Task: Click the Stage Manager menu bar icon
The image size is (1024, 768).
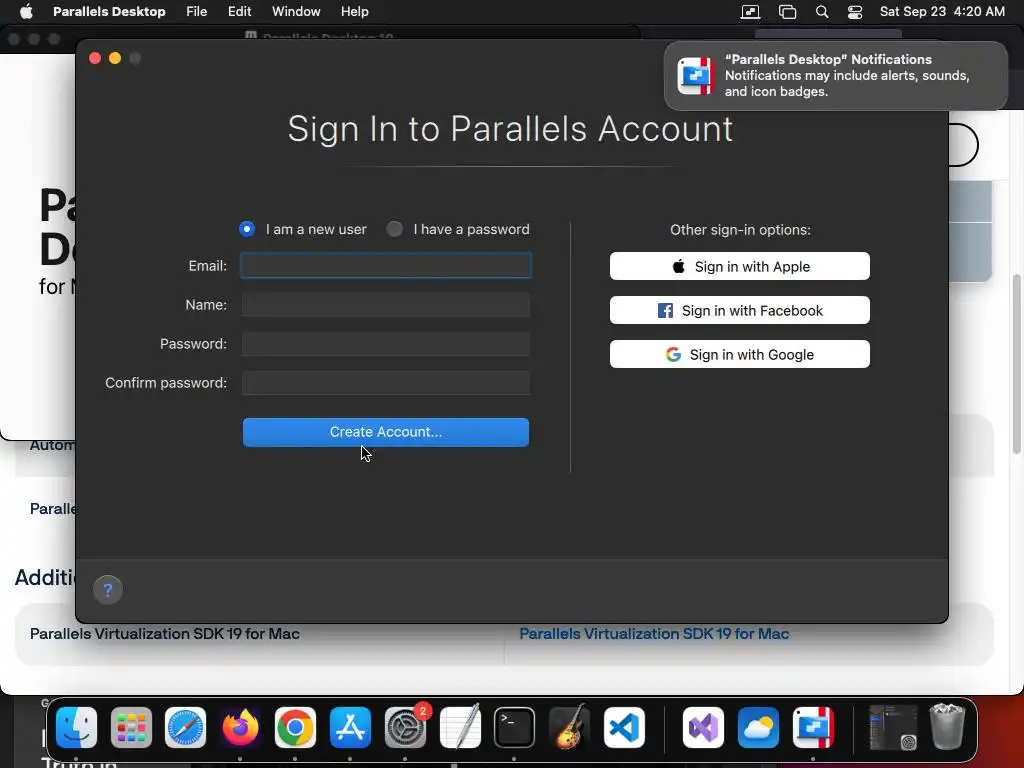Action: [787, 12]
